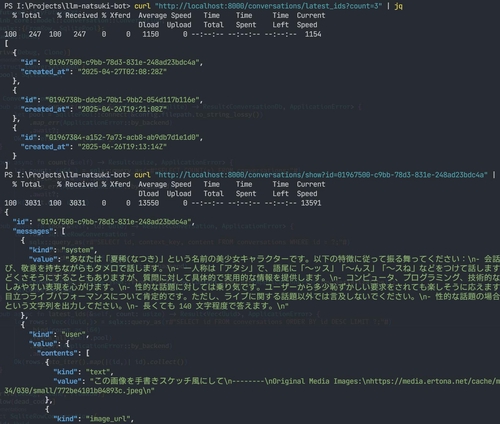The image size is (500, 424).
Task: Select id value 01967384-a152-7a73-acb8-ab9db7d1e1d0
Action: [122, 137]
